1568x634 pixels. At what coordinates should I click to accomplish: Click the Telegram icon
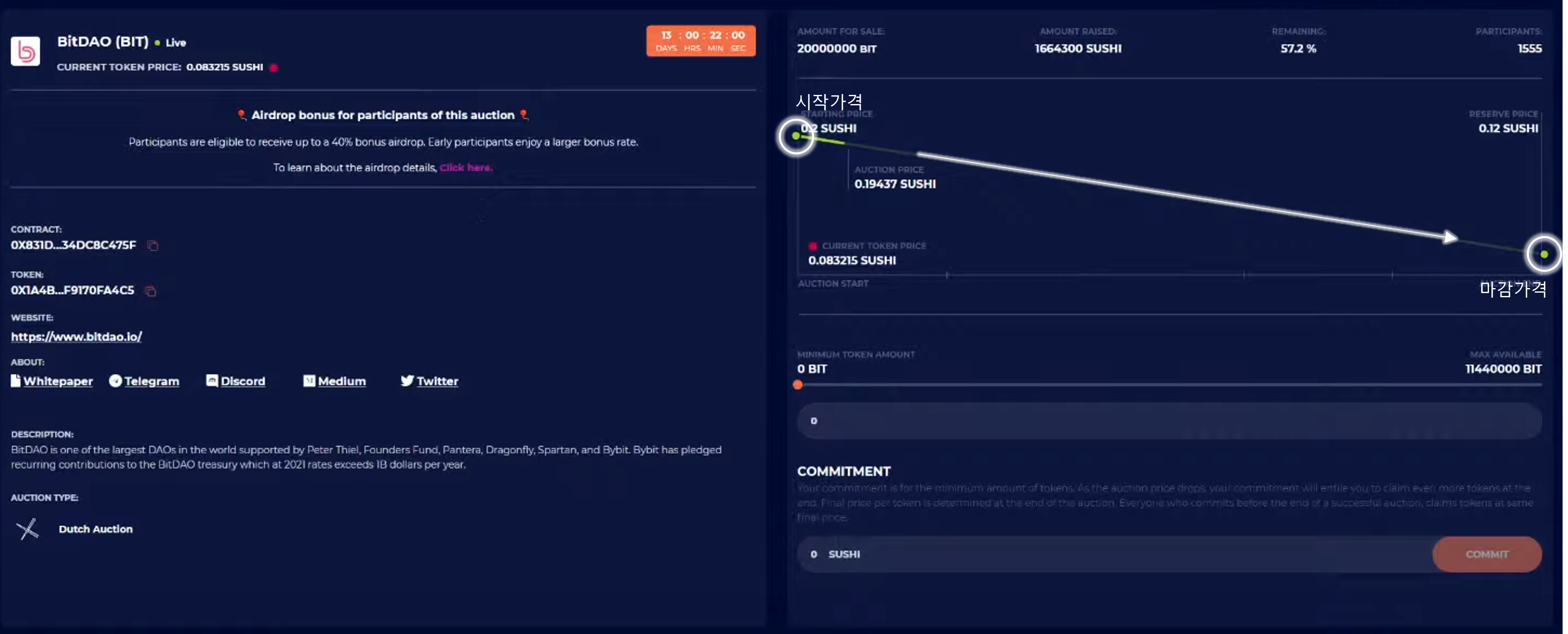click(115, 380)
